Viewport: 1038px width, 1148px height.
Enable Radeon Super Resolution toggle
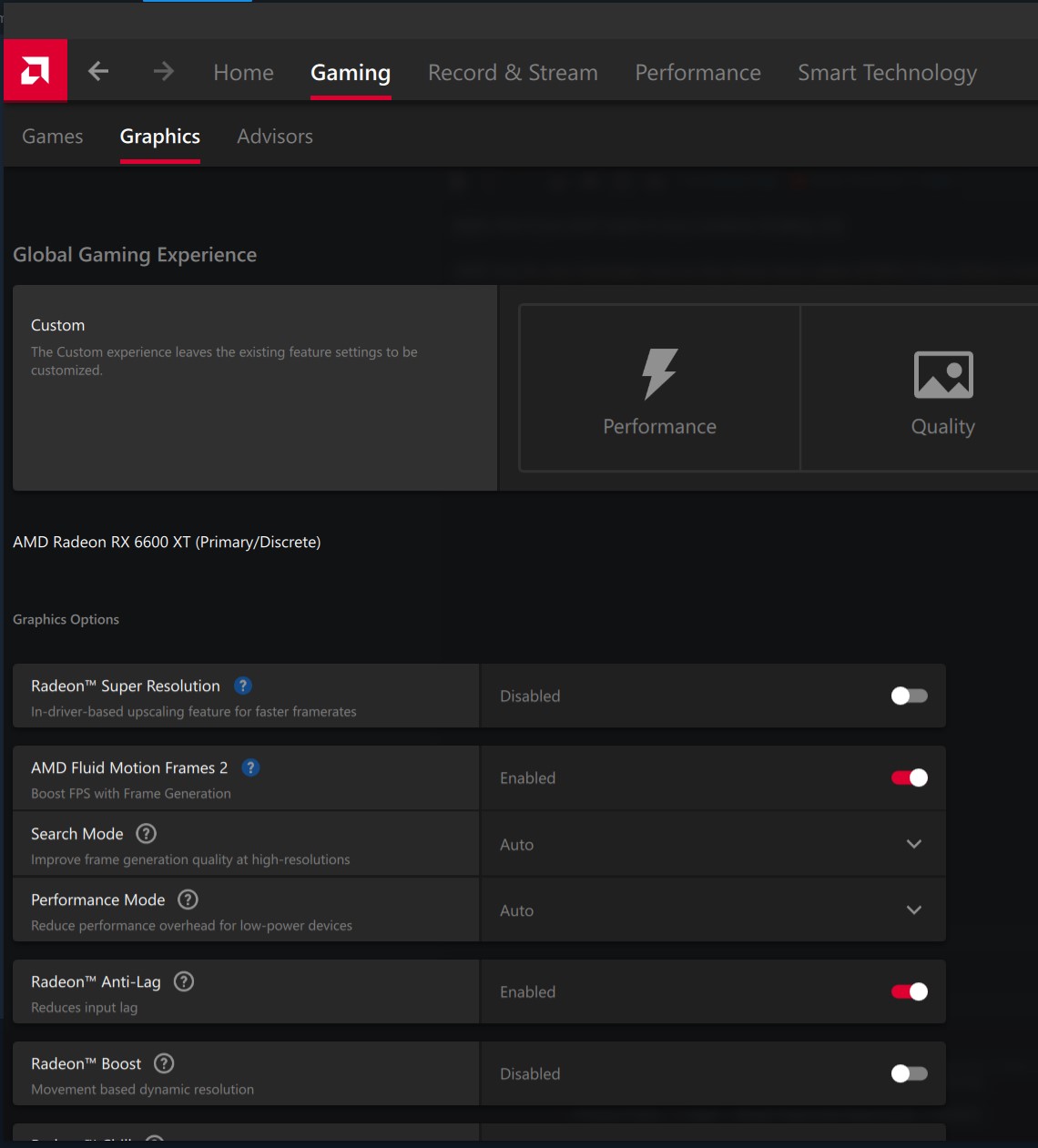(909, 696)
